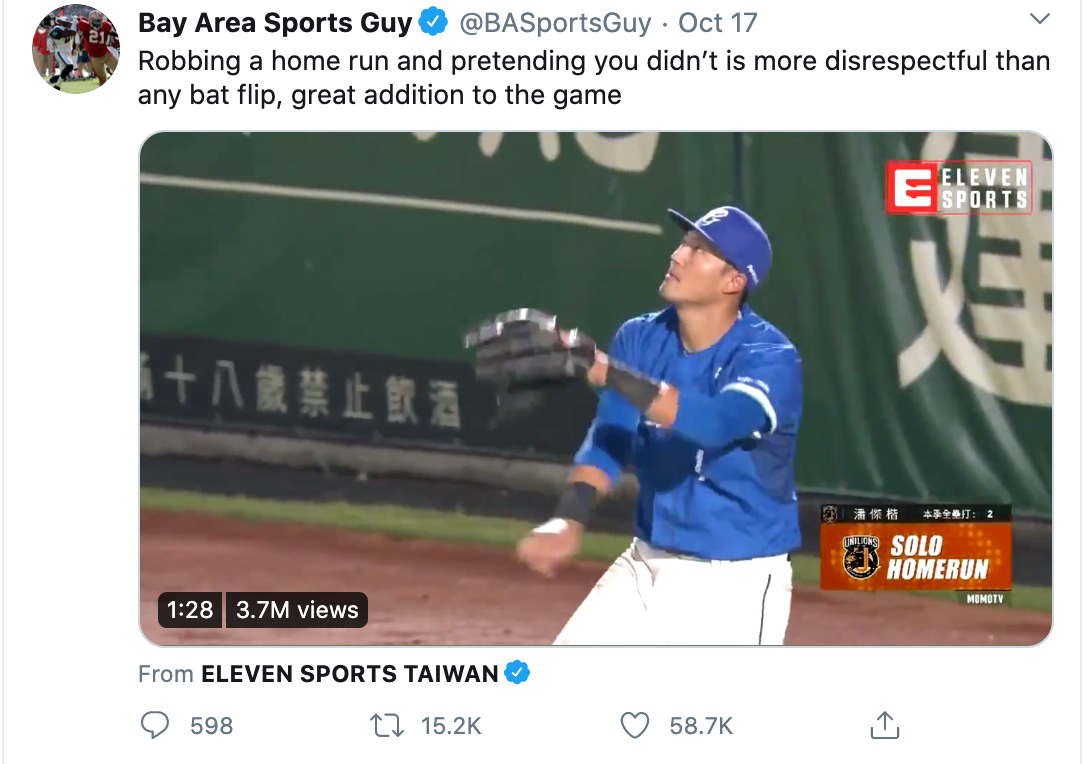Like the tweet with heart icon
This screenshot has height=764, width=1088.
(x=634, y=726)
